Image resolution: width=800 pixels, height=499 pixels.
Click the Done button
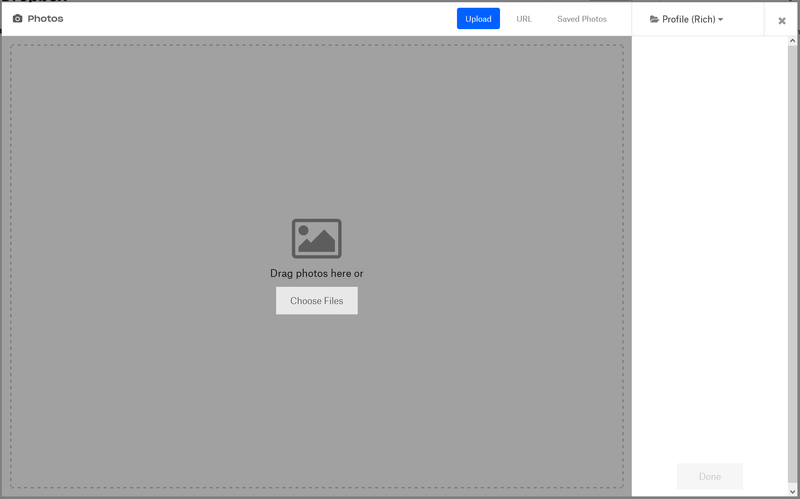tap(710, 477)
